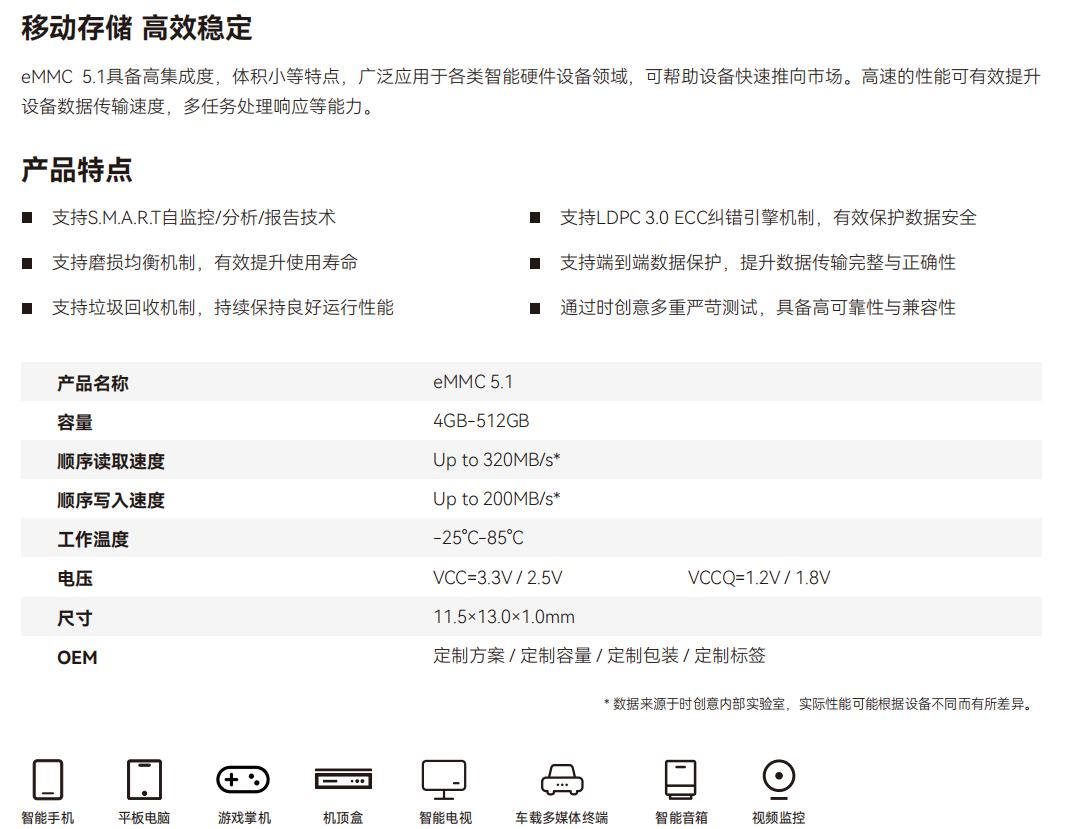Click the Up to 200MB/s* write speed value
The image size is (1071, 829).
[496, 499]
